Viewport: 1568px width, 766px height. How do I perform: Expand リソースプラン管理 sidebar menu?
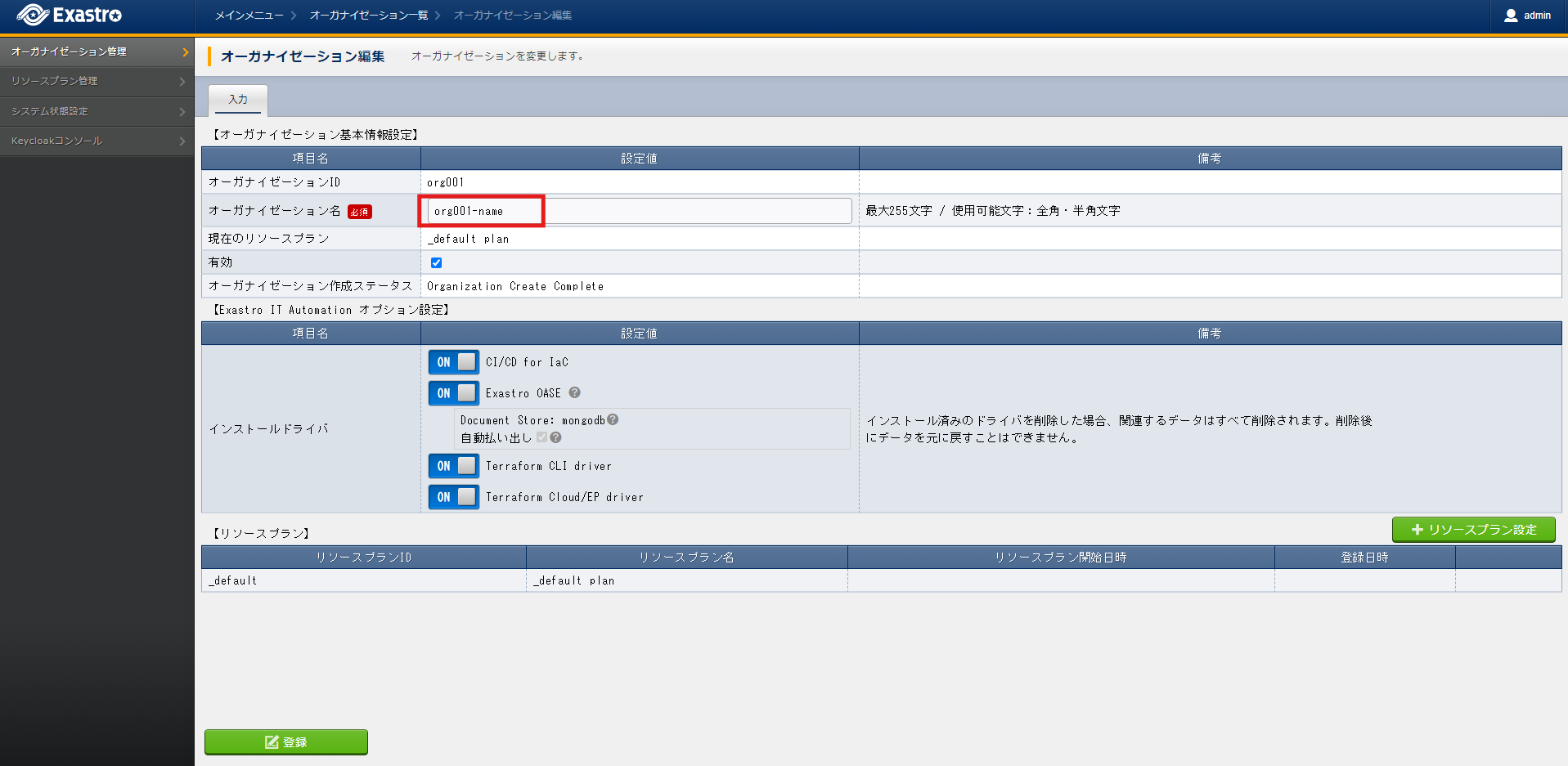[97, 81]
